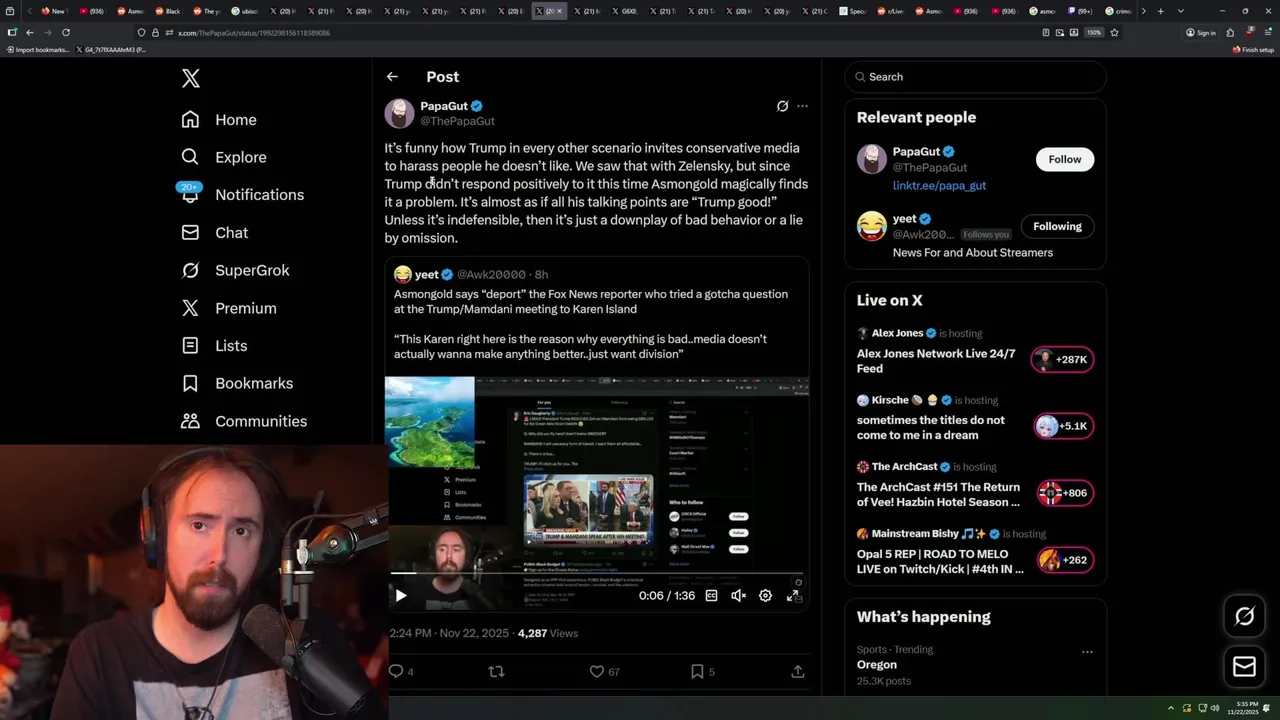Click browser back button
The image size is (1280, 720).
30,32
